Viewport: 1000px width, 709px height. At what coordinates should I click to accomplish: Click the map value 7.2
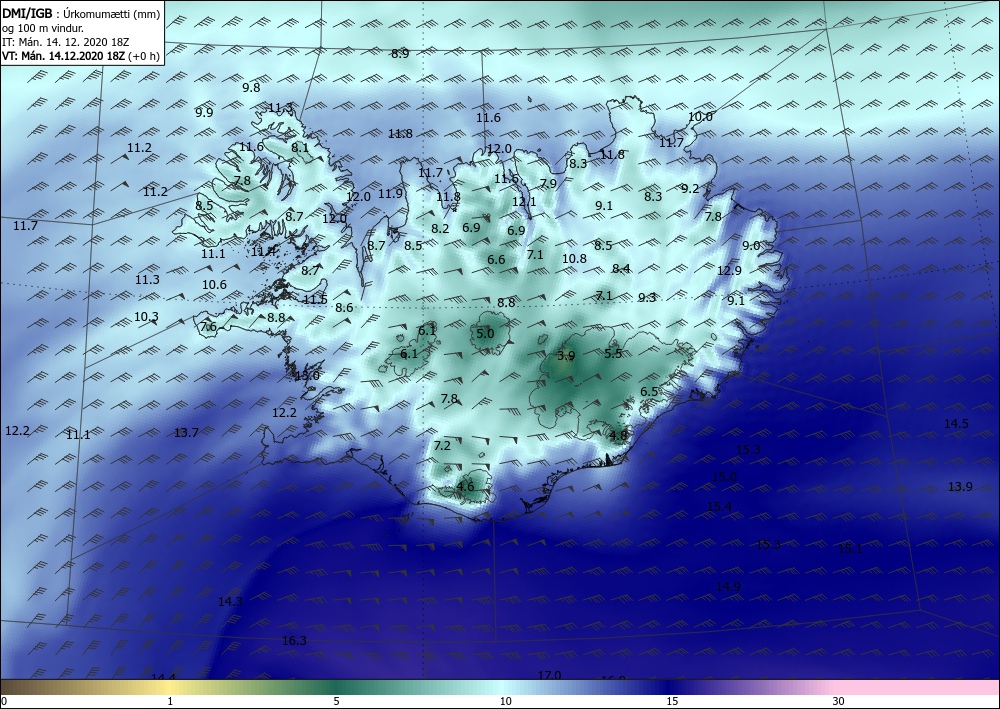click(x=442, y=446)
